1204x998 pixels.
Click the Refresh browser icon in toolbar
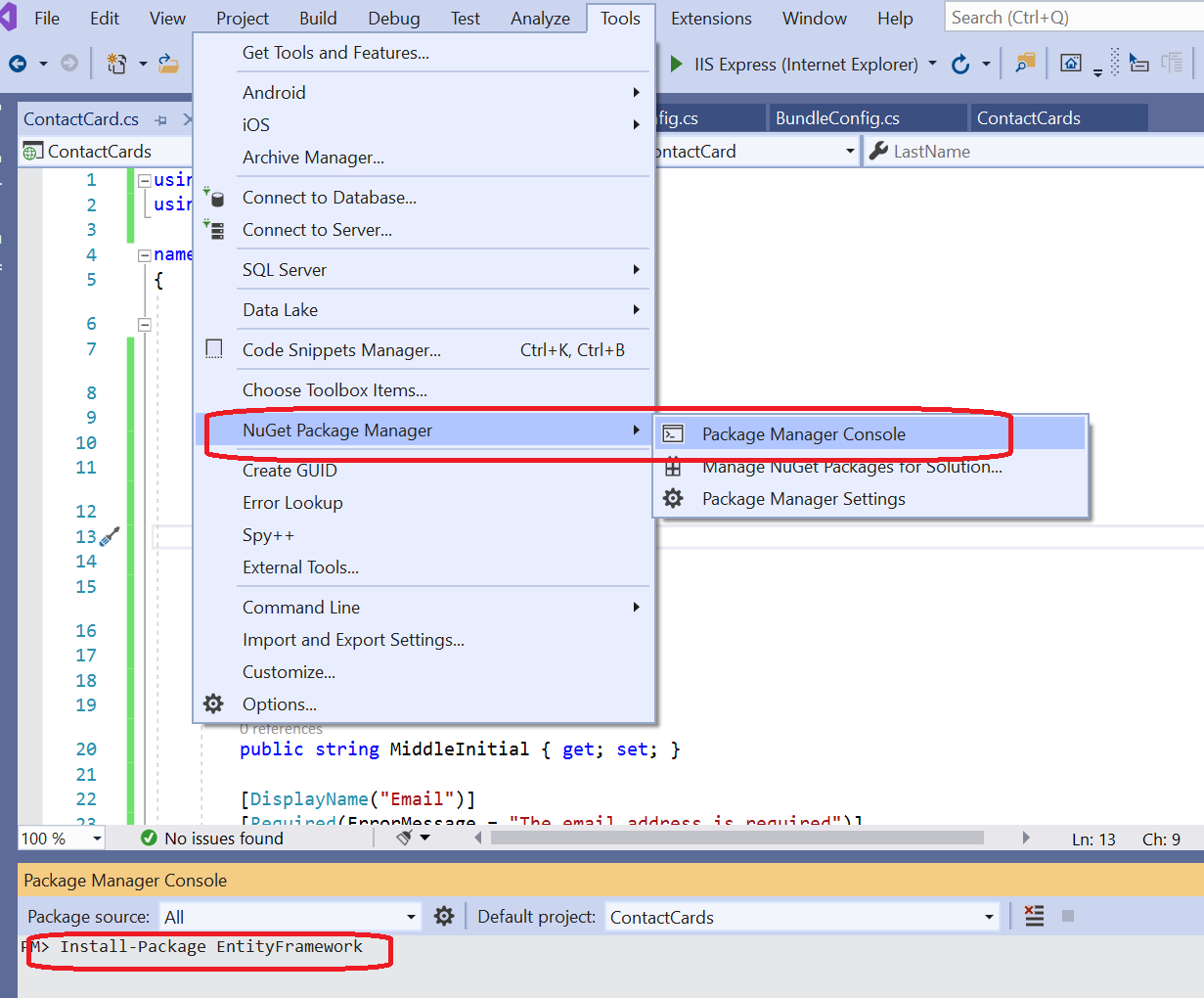[960, 64]
